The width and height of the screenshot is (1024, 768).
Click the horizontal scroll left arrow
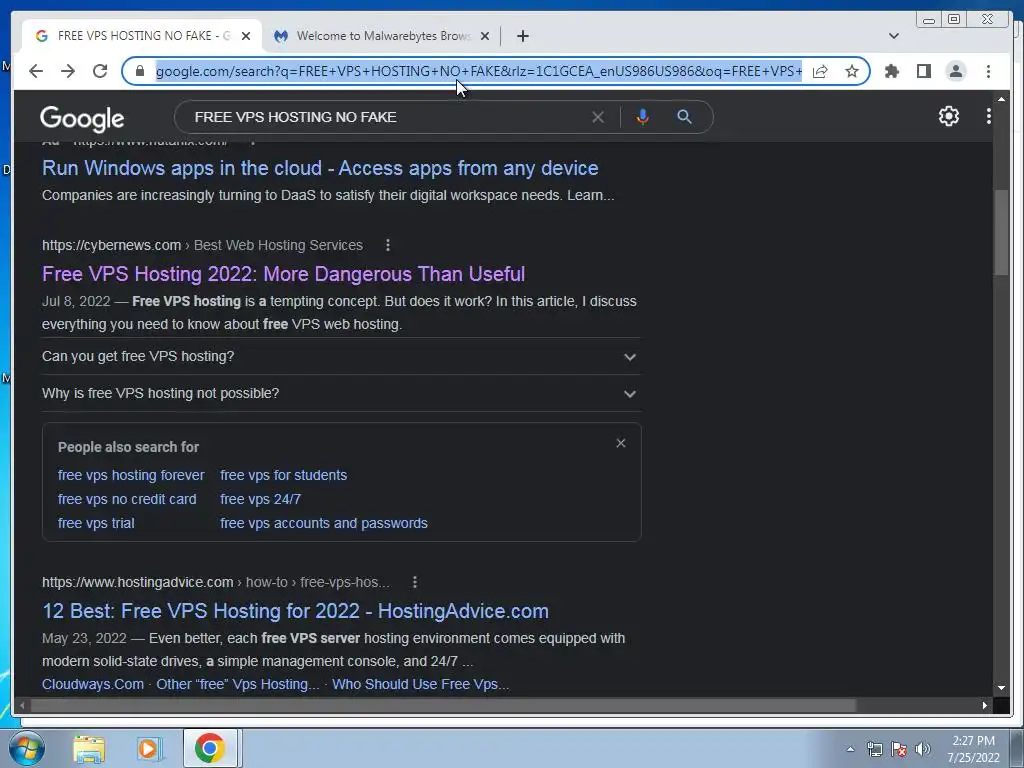[x=22, y=705]
